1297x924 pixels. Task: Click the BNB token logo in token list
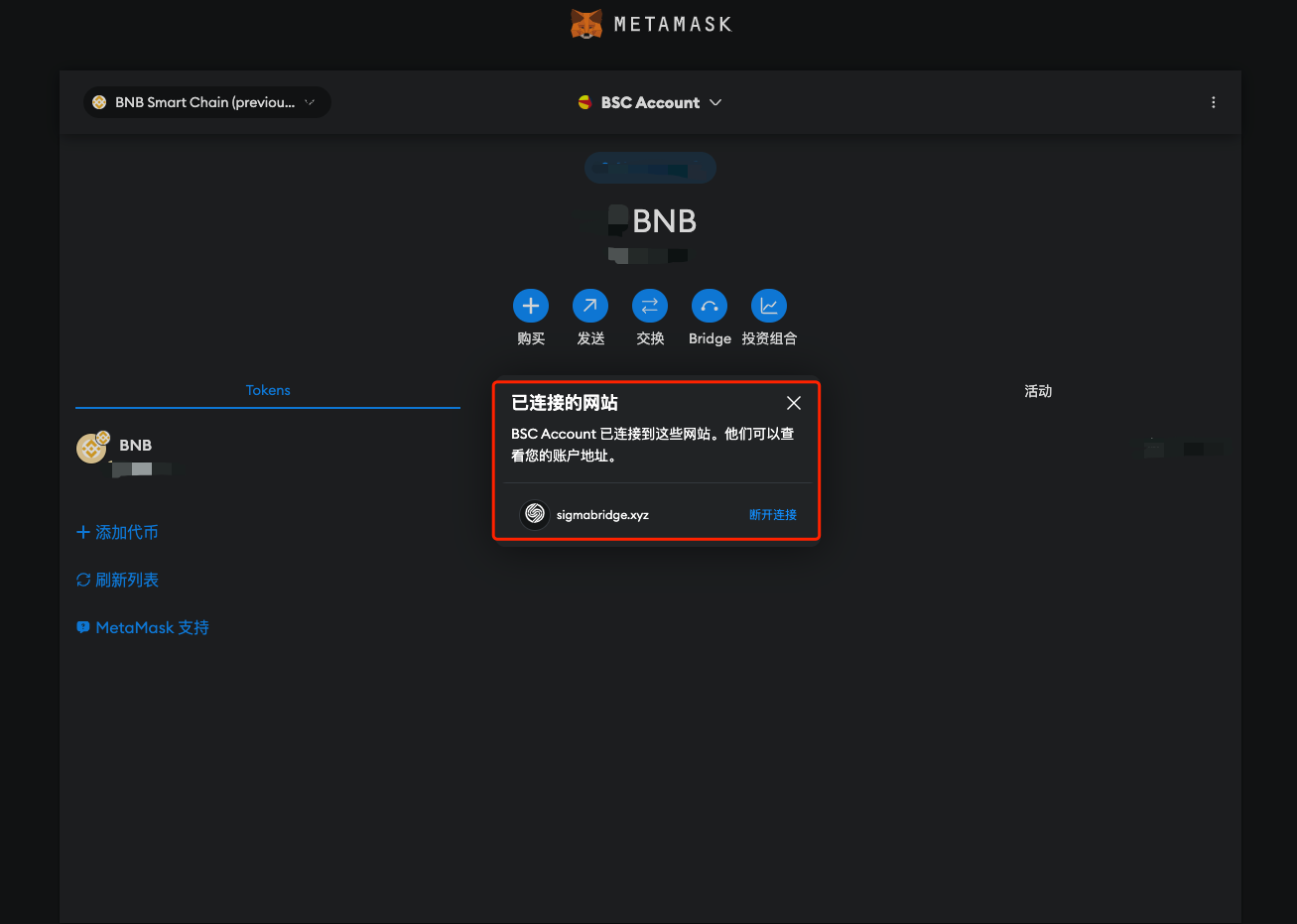click(91, 449)
